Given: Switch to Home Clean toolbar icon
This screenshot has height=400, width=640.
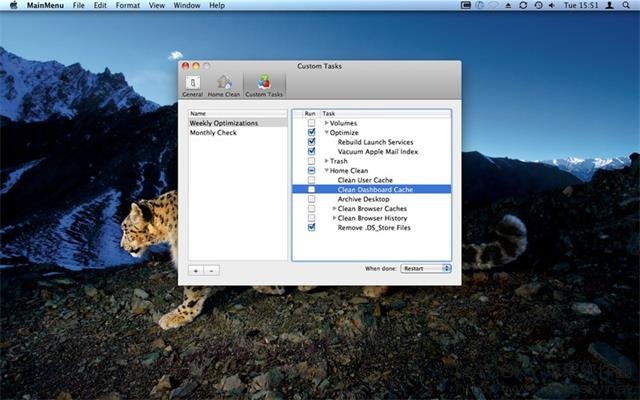Looking at the screenshot, I should (x=224, y=86).
